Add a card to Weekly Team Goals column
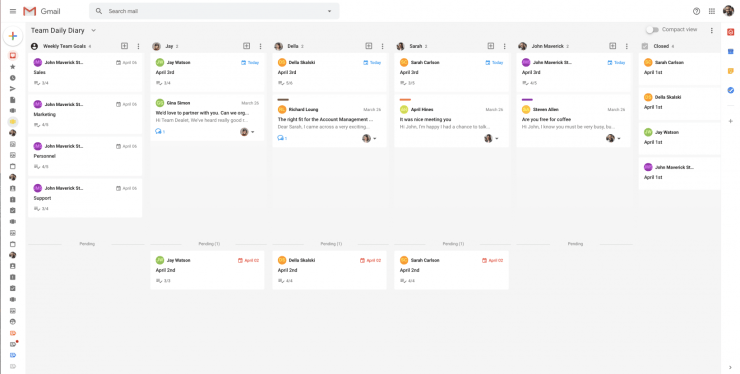 click(x=124, y=46)
